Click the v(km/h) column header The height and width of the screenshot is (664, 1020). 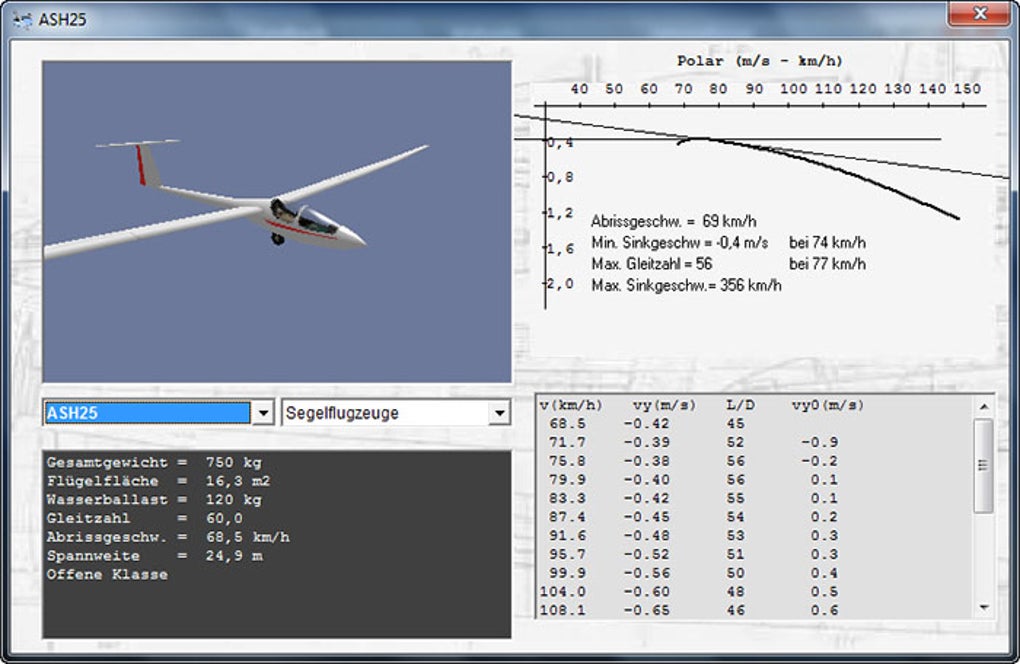pyautogui.click(x=571, y=405)
